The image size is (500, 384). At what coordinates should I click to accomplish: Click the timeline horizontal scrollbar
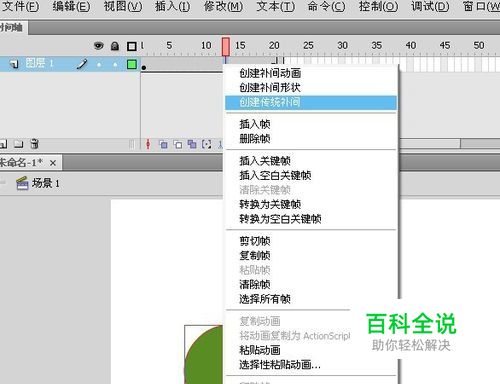[x=430, y=144]
